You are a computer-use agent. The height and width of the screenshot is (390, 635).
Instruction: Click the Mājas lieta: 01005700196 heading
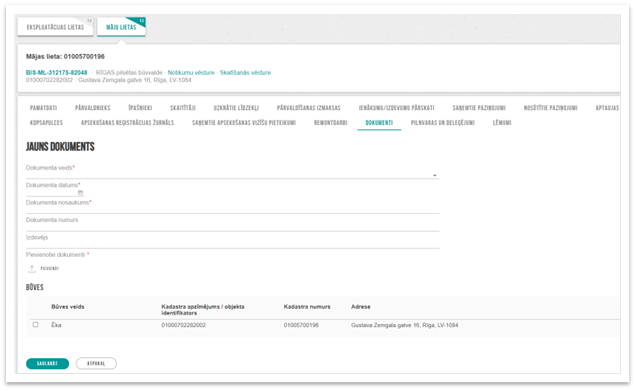click(65, 57)
